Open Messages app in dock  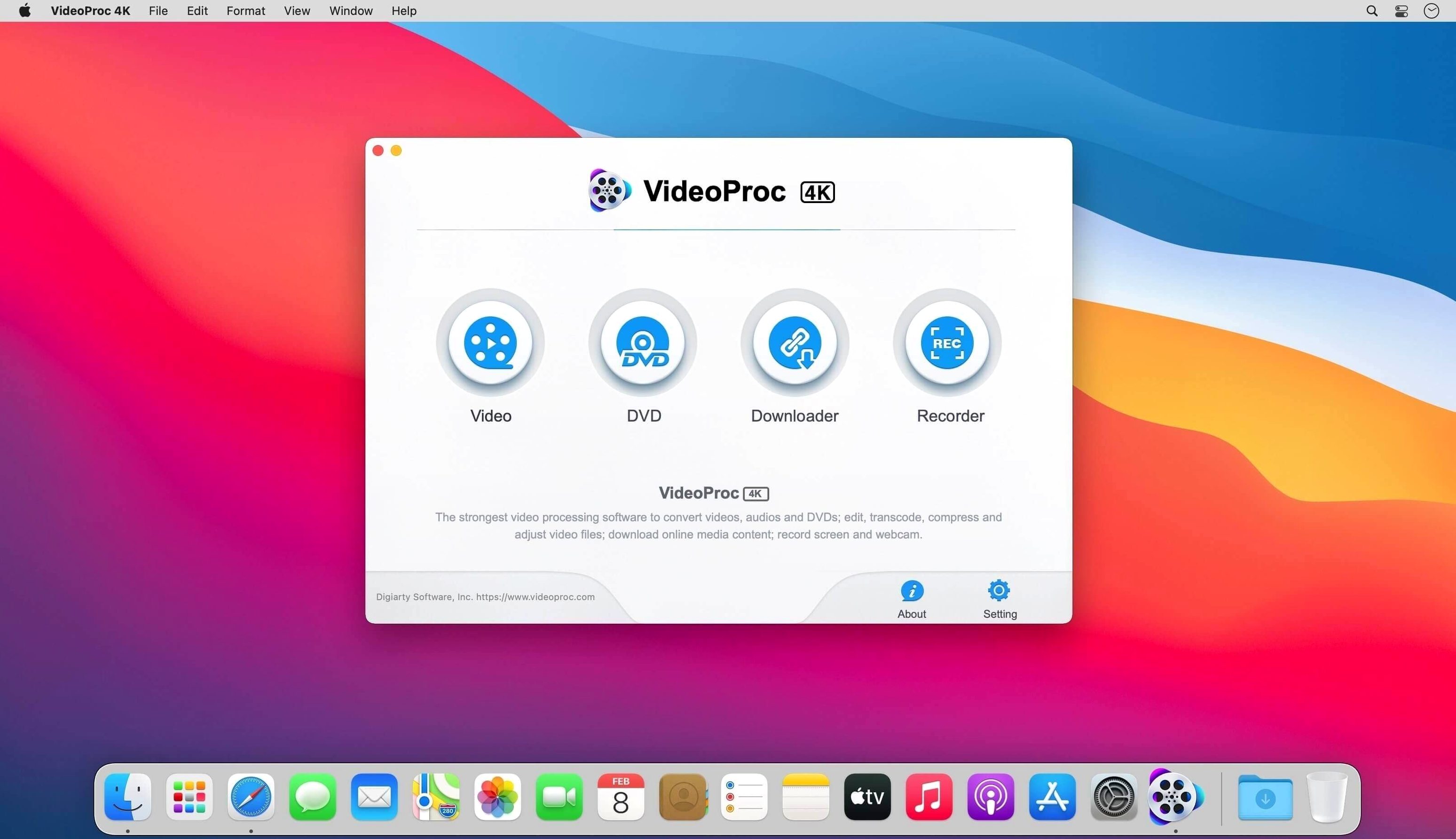coord(313,797)
